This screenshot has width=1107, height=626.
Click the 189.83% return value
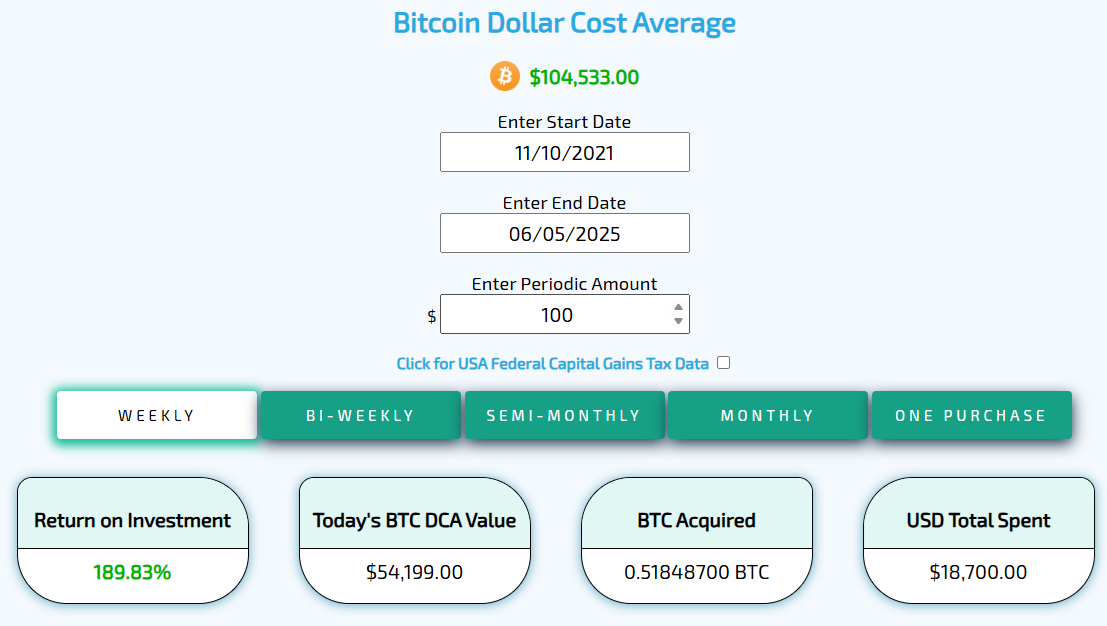pos(132,572)
